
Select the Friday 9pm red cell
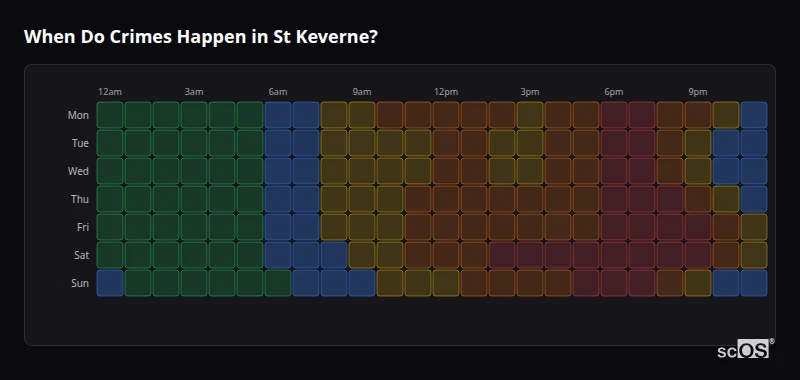point(698,227)
